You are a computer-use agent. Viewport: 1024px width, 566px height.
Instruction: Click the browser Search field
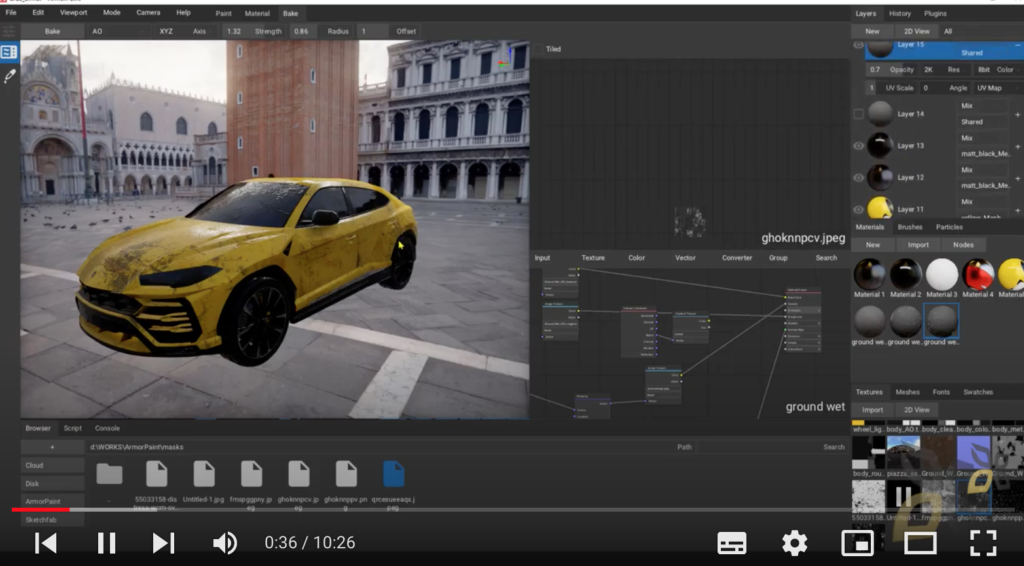(x=772, y=447)
